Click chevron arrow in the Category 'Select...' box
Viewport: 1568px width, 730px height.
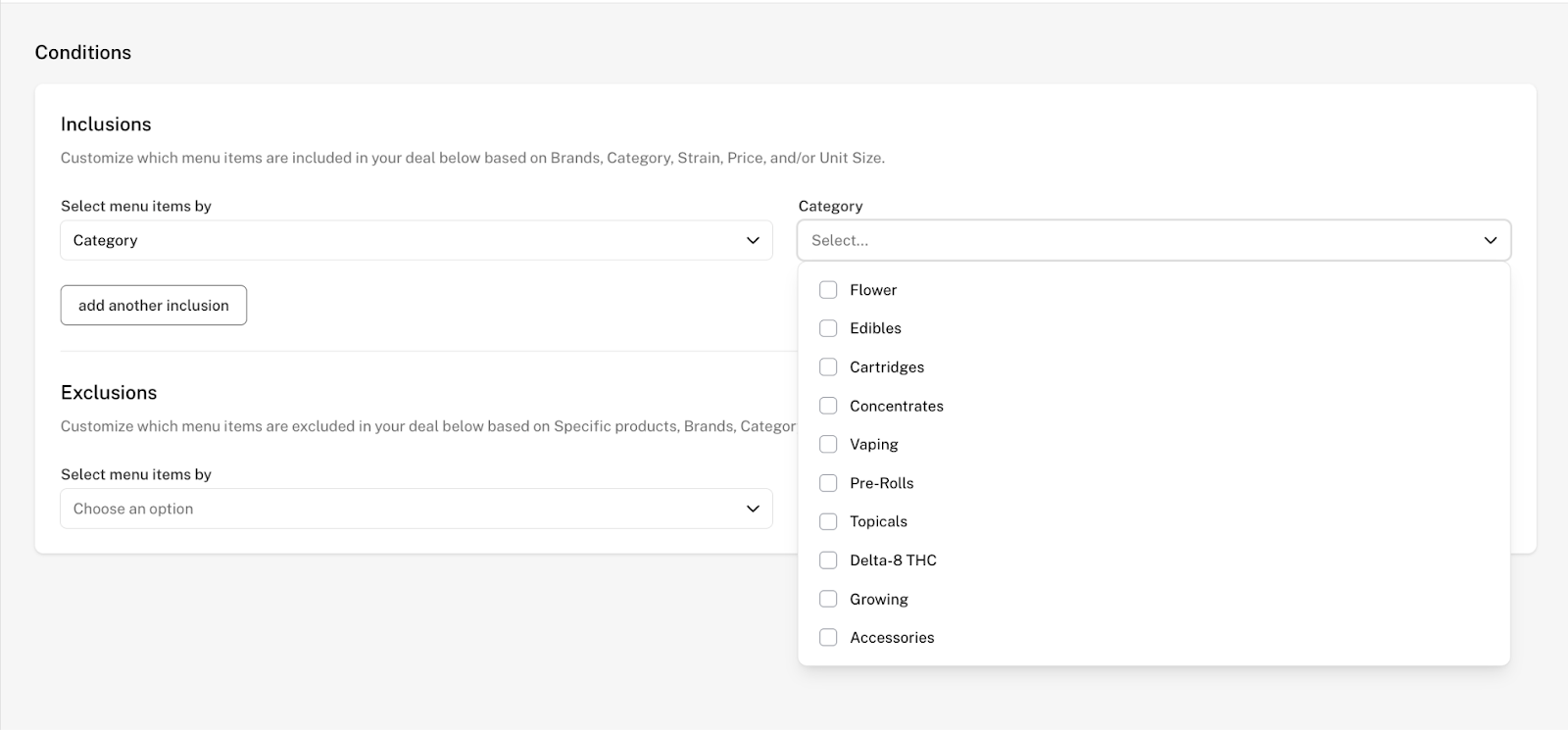(1490, 240)
